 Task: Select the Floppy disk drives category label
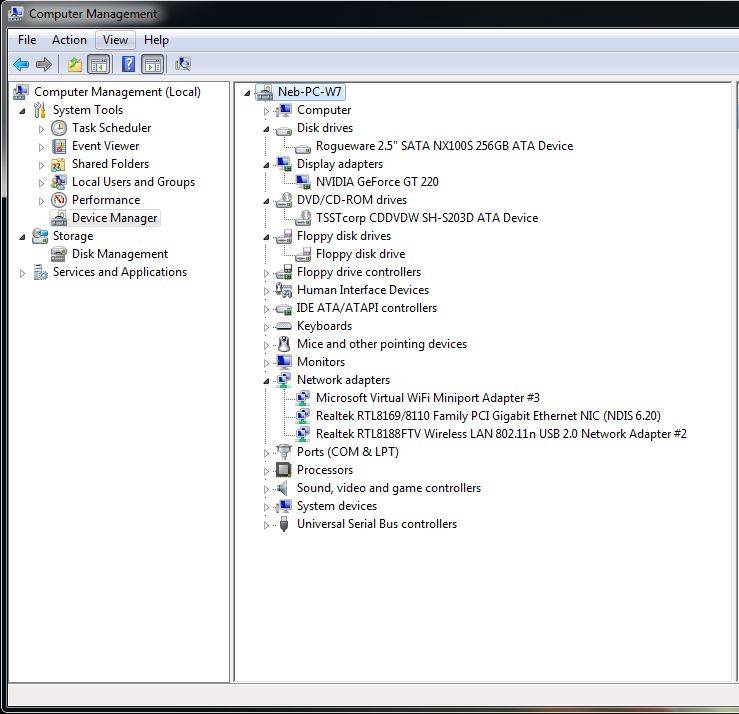pyautogui.click(x=344, y=236)
